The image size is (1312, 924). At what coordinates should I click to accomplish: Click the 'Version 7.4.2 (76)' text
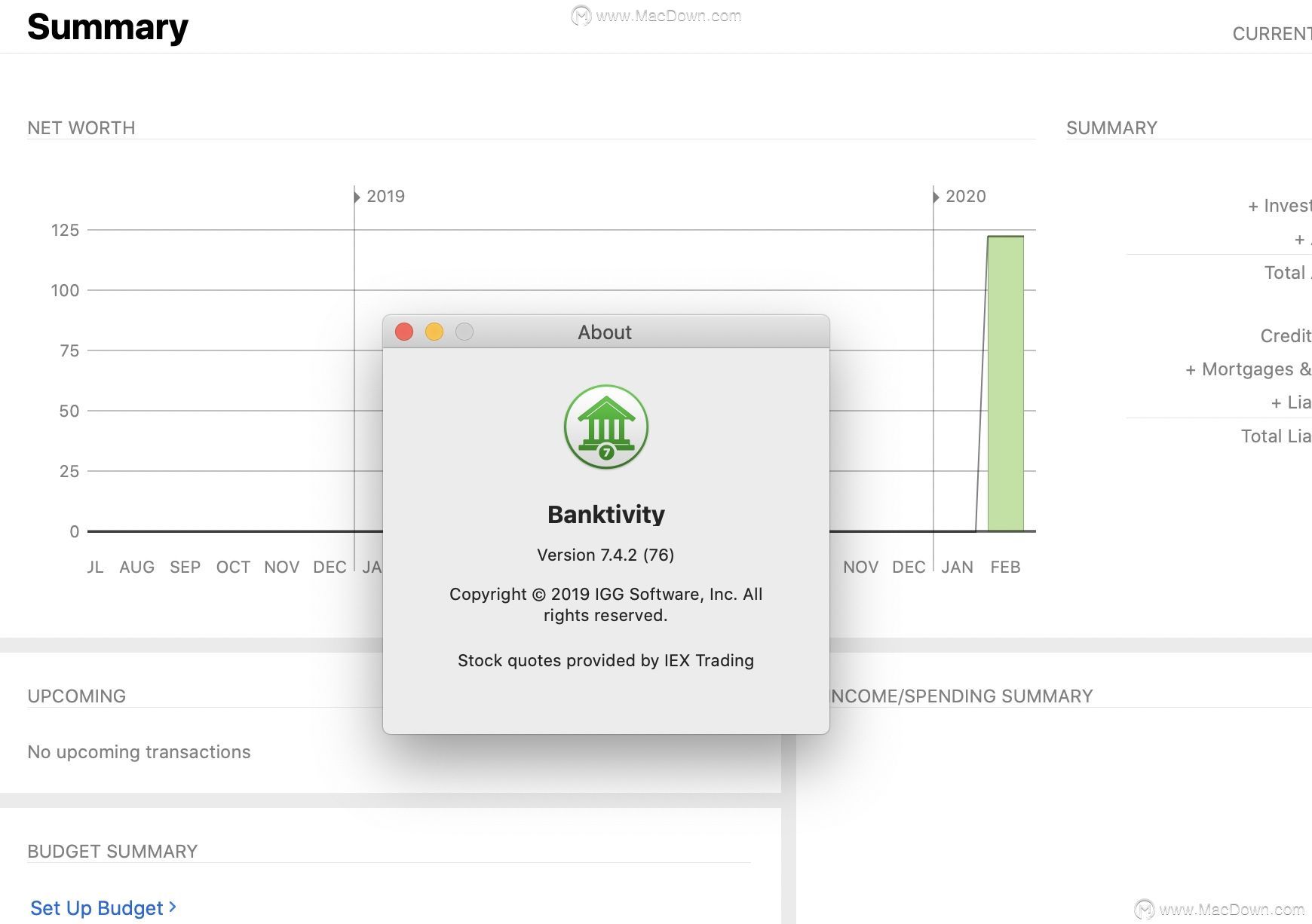tap(605, 555)
